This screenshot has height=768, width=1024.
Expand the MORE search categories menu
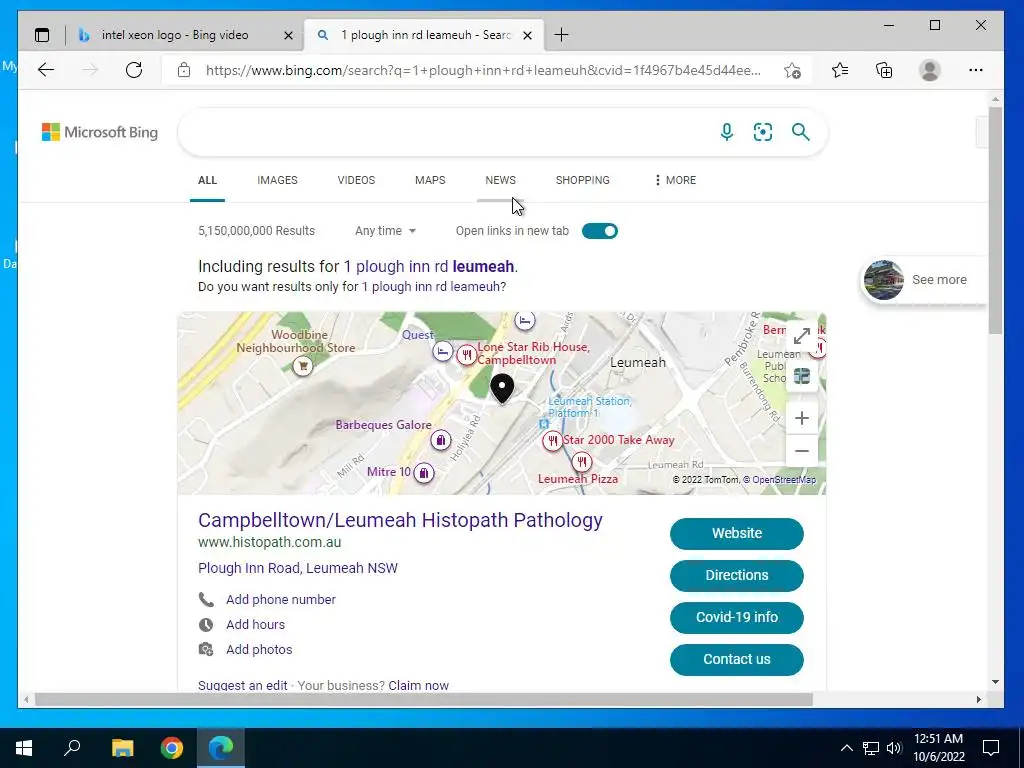click(675, 180)
